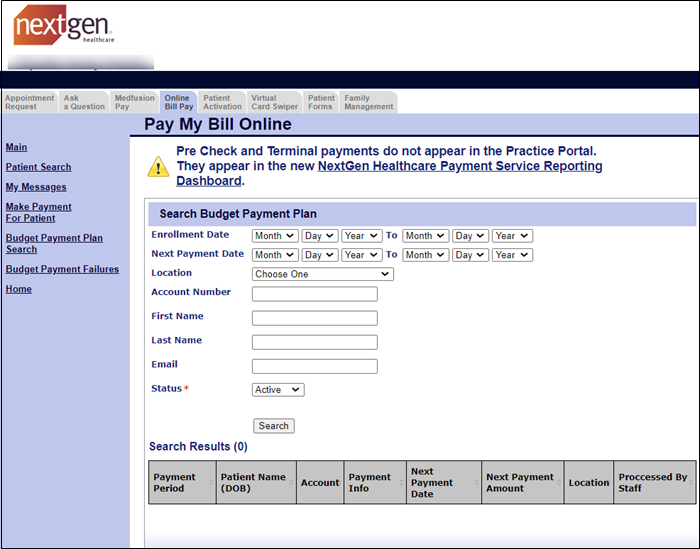Expand Next Payment Date end Year dropdown
This screenshot has width=700, height=549.
[512, 255]
